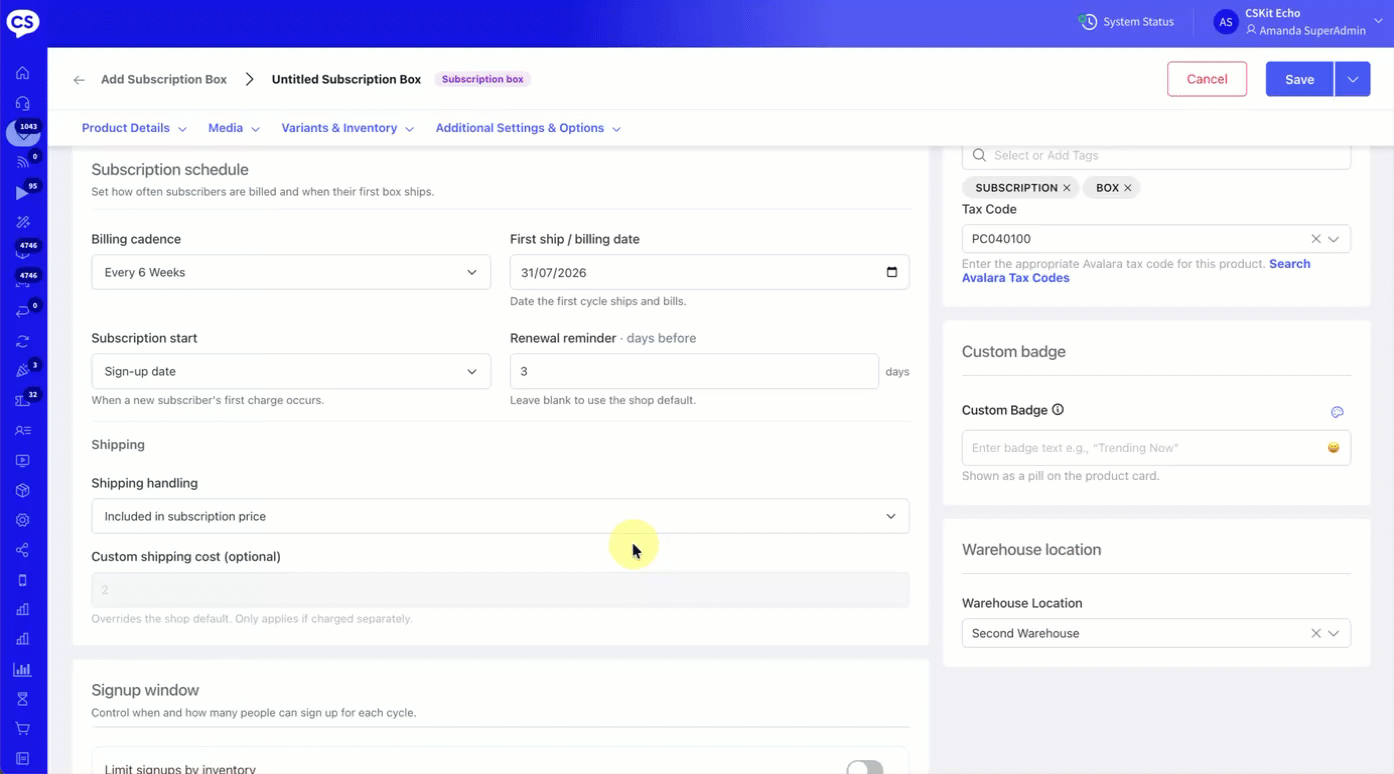Open the contacts list icon in sidebar
Screen dimensions: 1394x774
point(22,430)
